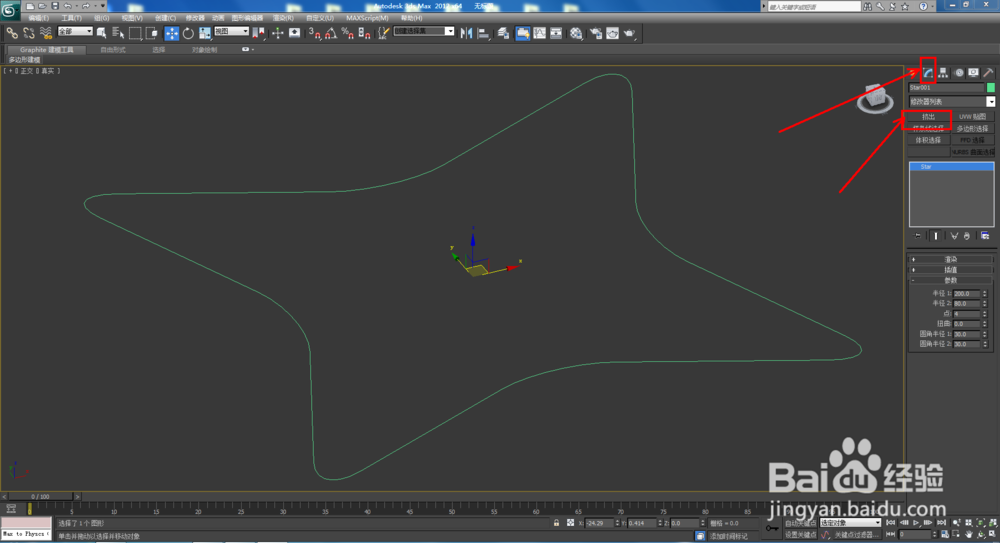Activate the Select and Scale tool
Screen dimensions: 1000x543
(x=205, y=33)
